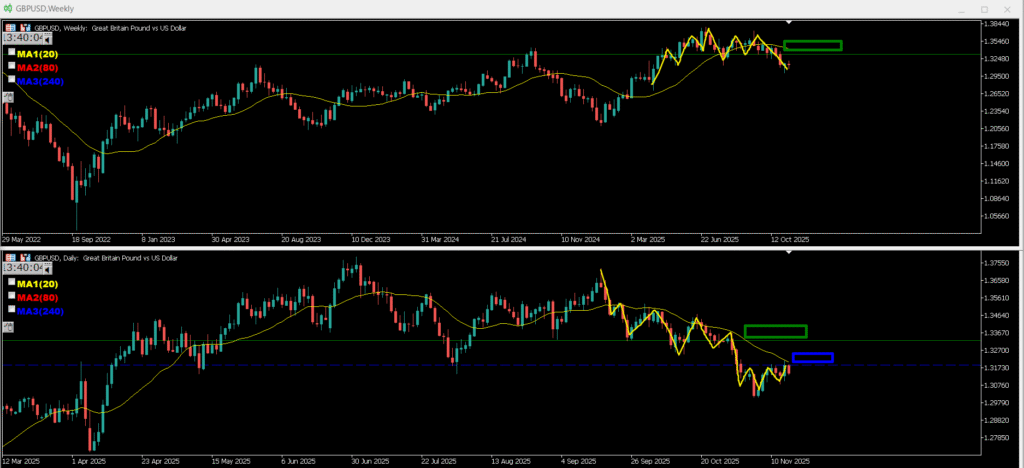Click the grid icon in the Daily chart header
Image resolution: width=1024 pixels, height=468 pixels.
click(11, 258)
